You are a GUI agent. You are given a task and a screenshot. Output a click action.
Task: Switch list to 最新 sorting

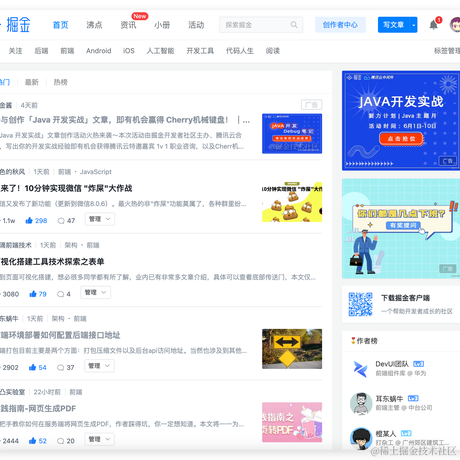coord(32,82)
